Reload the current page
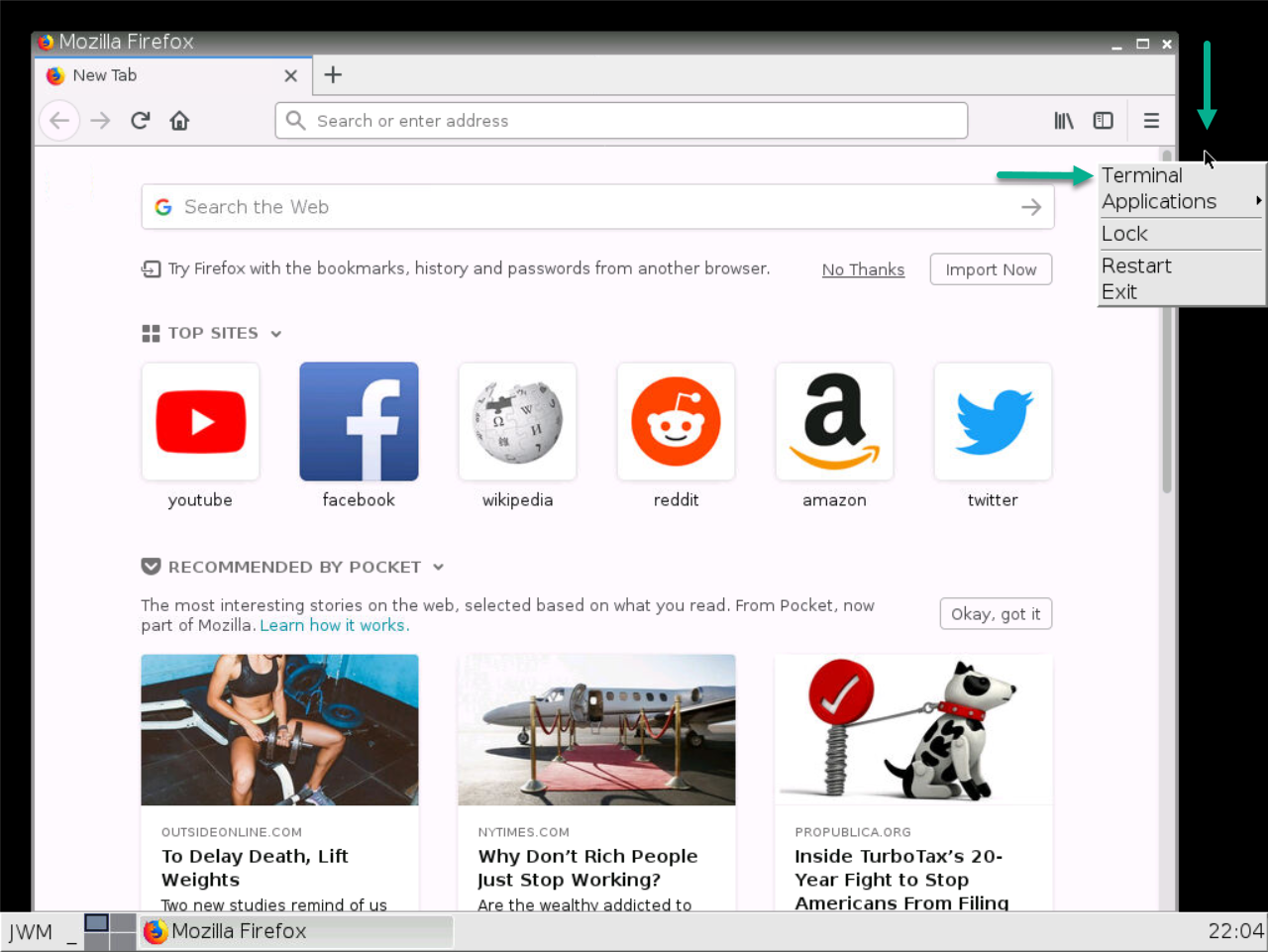 click(x=140, y=121)
